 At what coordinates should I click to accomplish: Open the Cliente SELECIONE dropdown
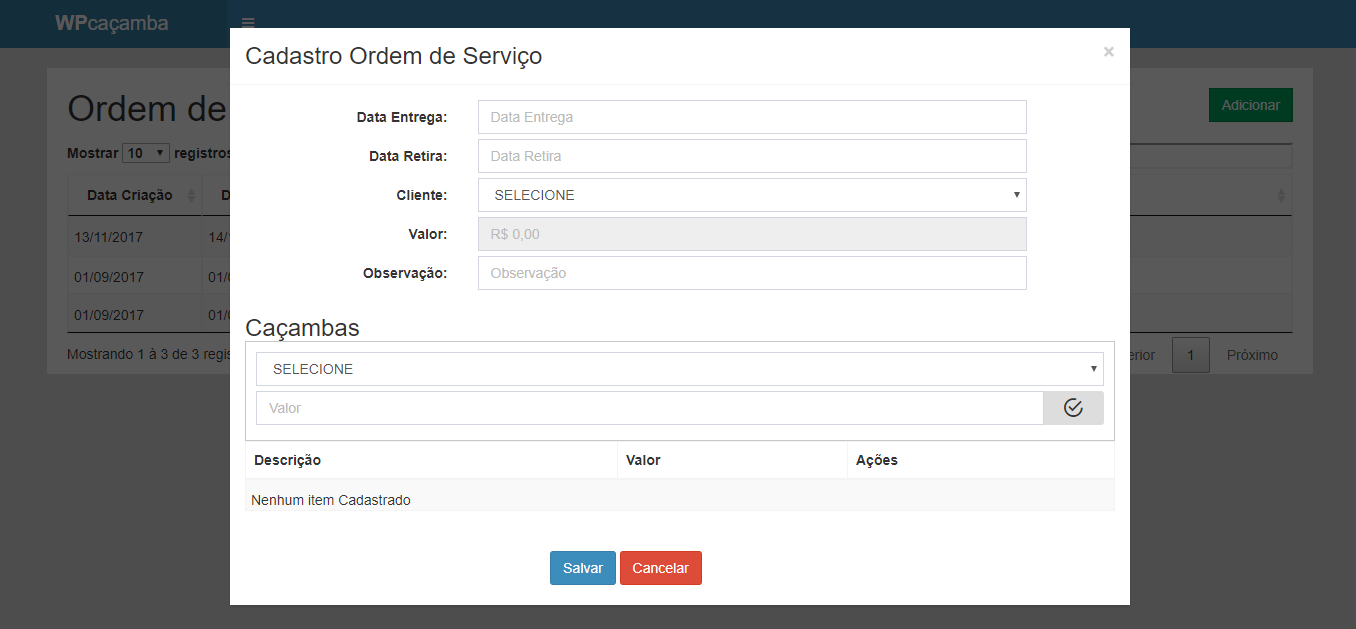point(752,195)
